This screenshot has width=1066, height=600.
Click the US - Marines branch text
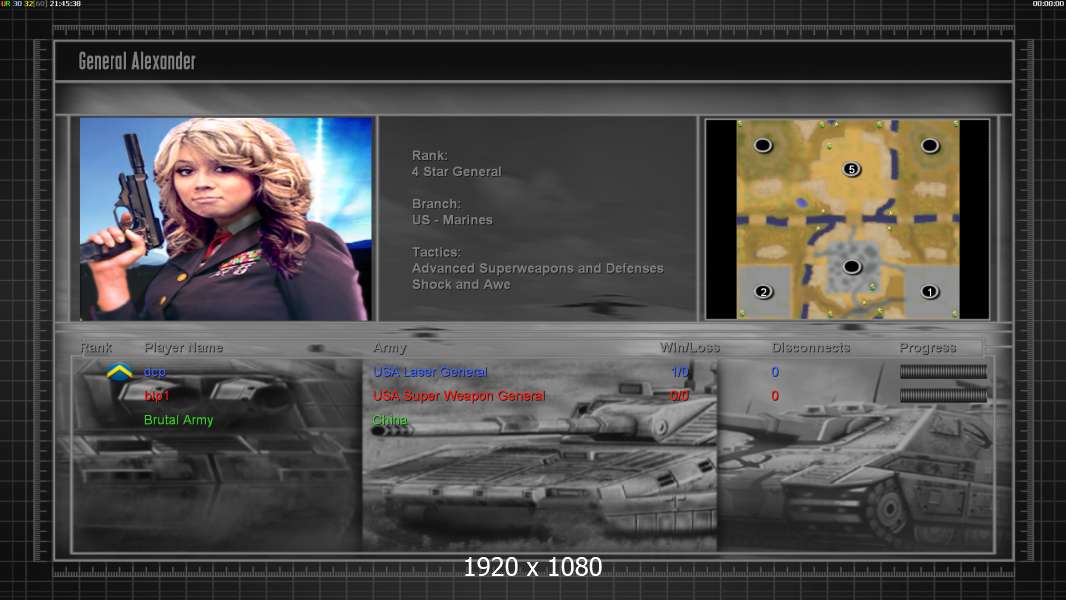click(x=452, y=220)
